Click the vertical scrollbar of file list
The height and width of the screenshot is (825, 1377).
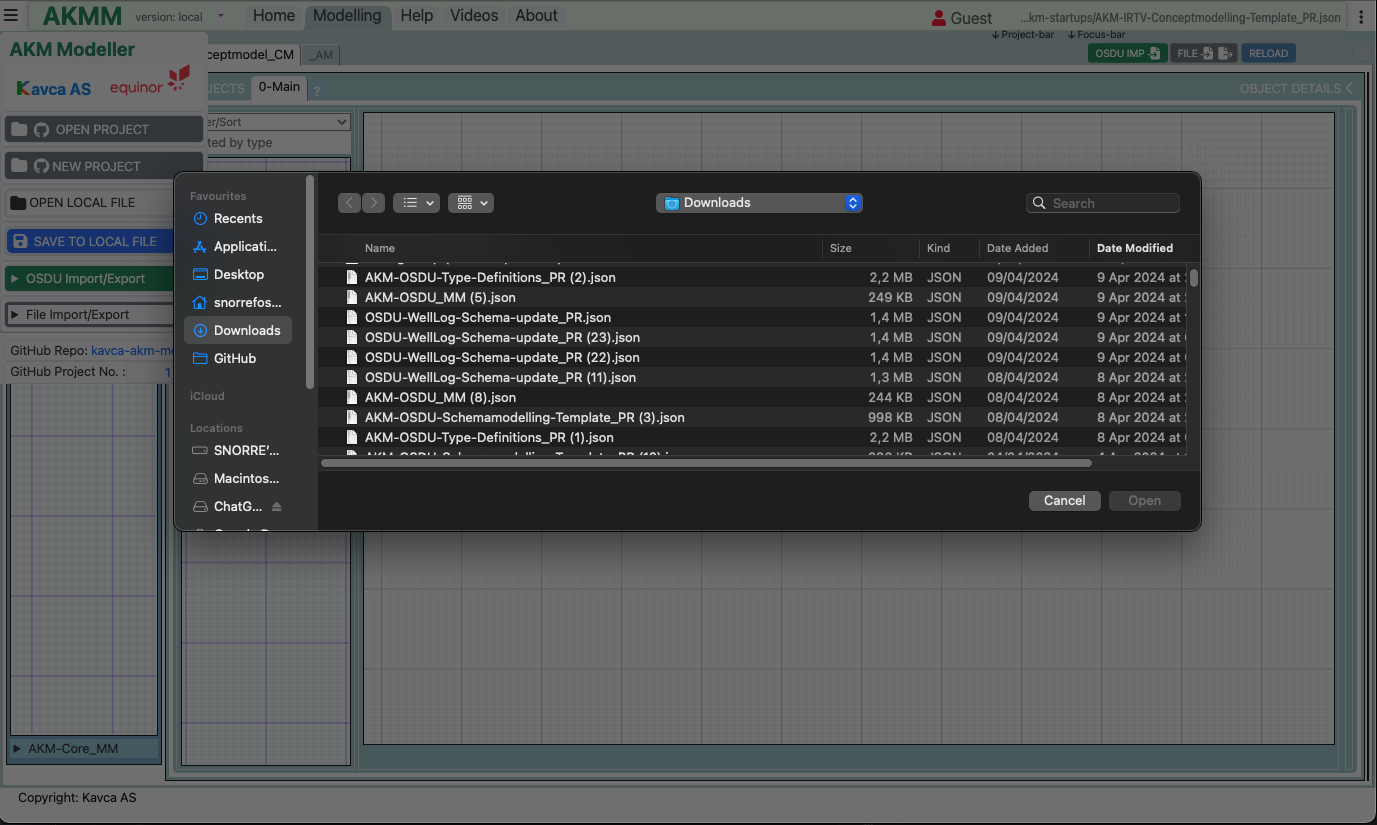pyautogui.click(x=1194, y=278)
